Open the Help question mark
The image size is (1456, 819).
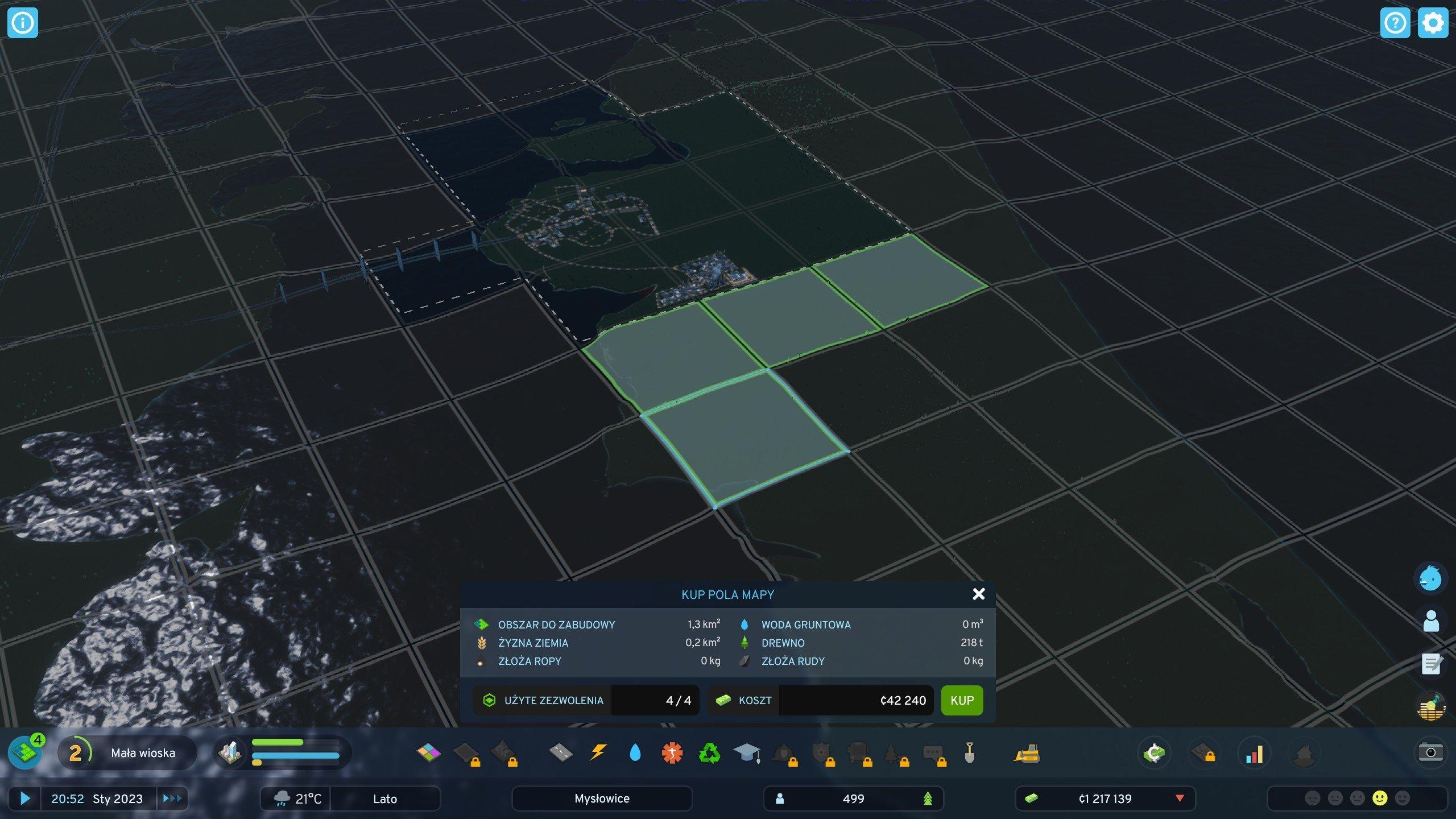[1395, 23]
